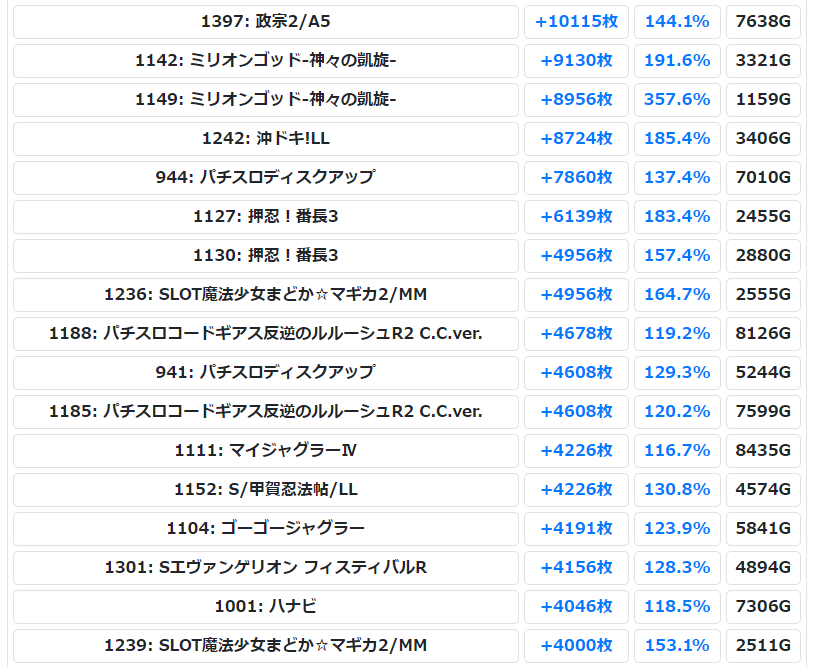Click the 191.6% rate
814x667 pixels.
click(677, 61)
